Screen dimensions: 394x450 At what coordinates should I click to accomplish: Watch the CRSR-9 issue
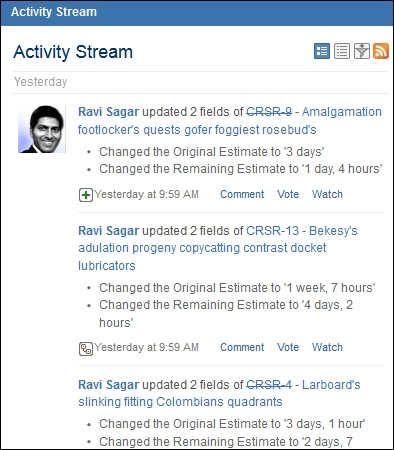click(327, 194)
